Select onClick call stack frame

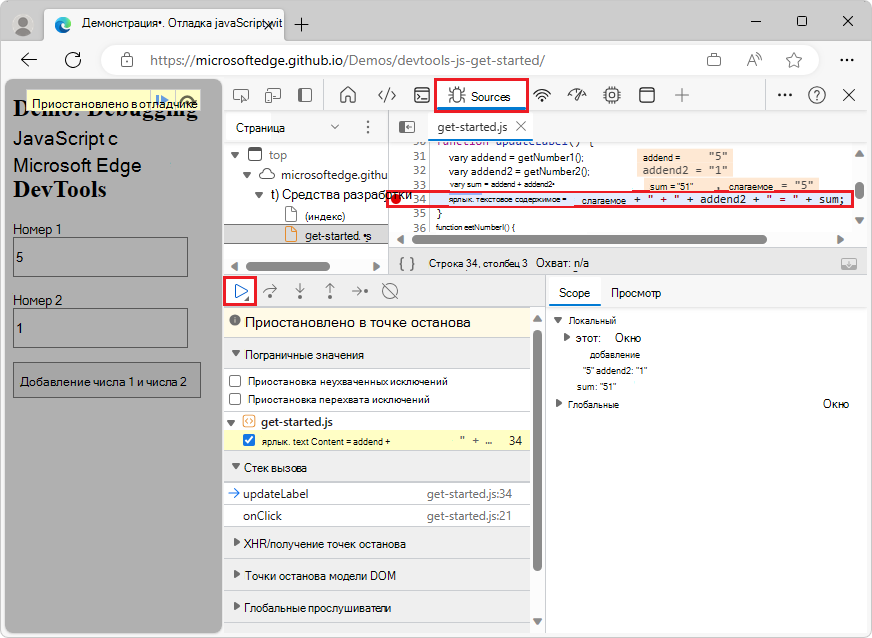[377, 516]
